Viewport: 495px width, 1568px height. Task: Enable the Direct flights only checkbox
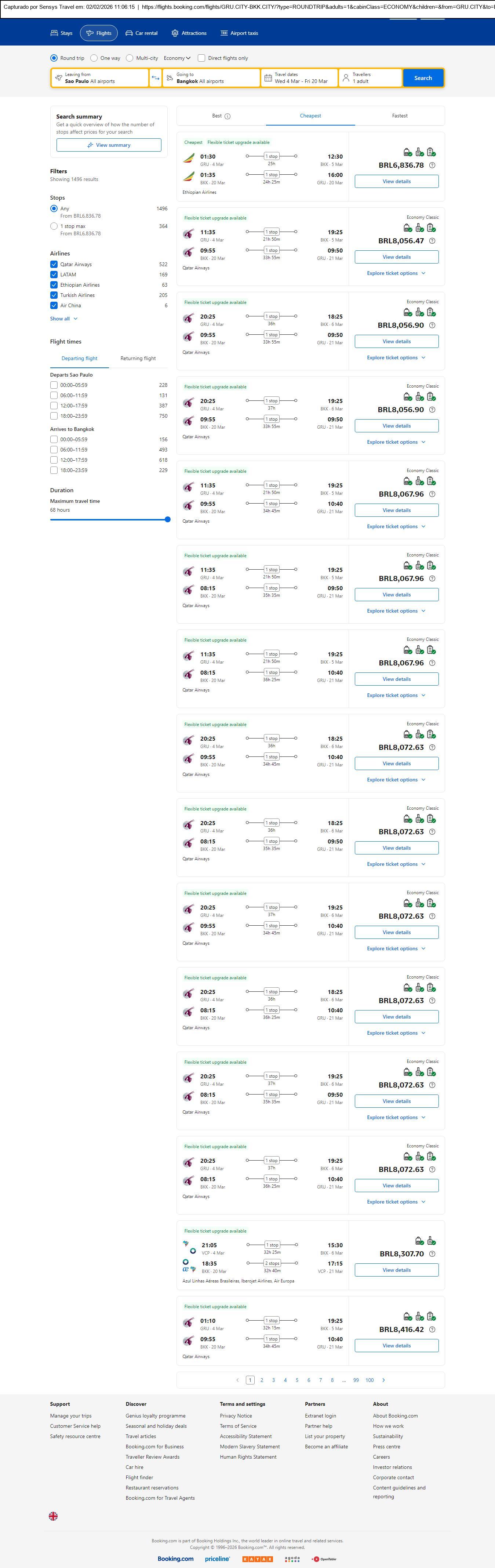[x=201, y=58]
